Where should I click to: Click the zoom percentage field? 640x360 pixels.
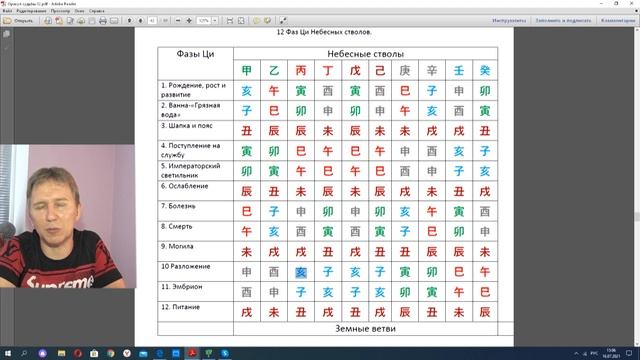(x=204, y=20)
